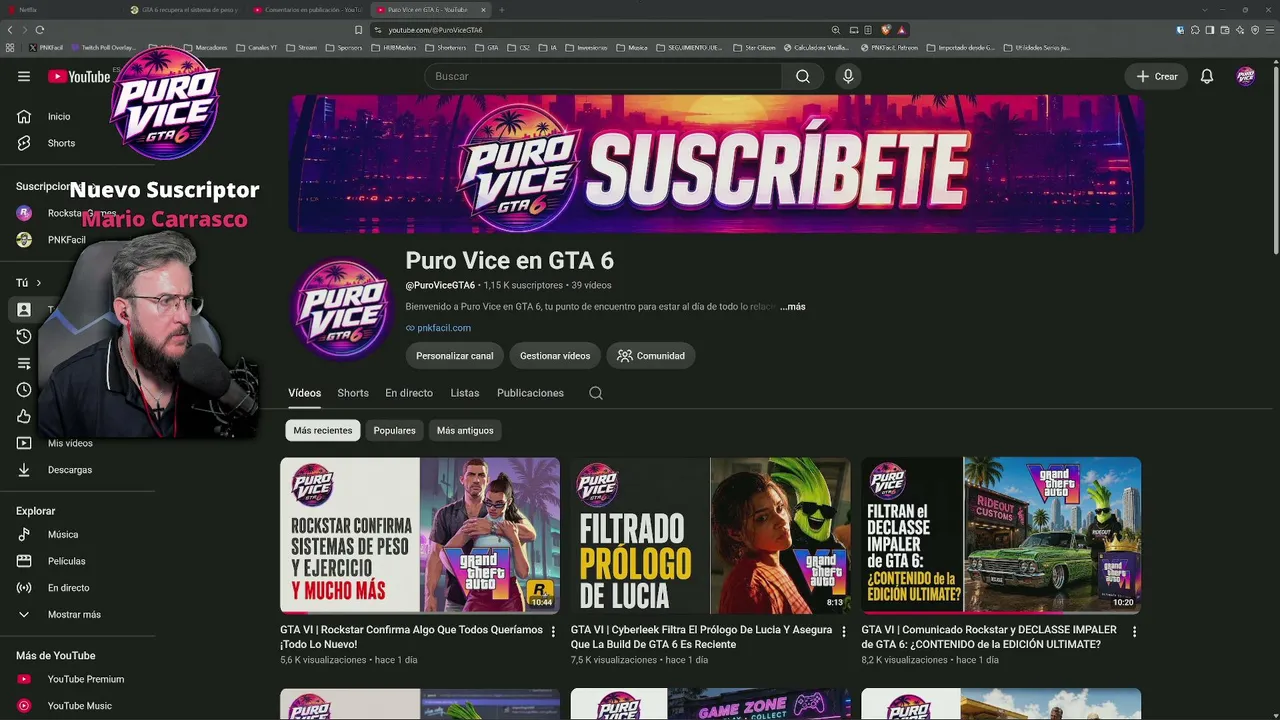Image resolution: width=1280 pixels, height=720 pixels.
Task: Open the watch later clock icon
Action: pos(24,390)
